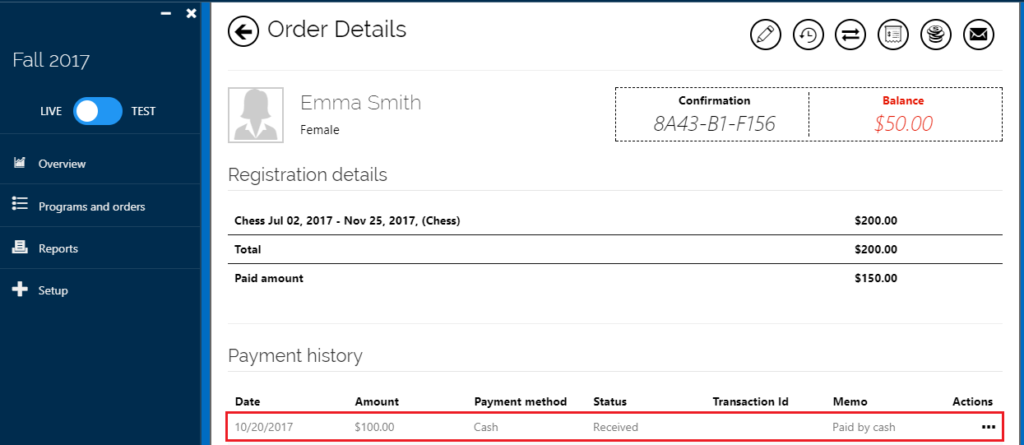
Task: Click the Amount column header
Action: point(376,401)
